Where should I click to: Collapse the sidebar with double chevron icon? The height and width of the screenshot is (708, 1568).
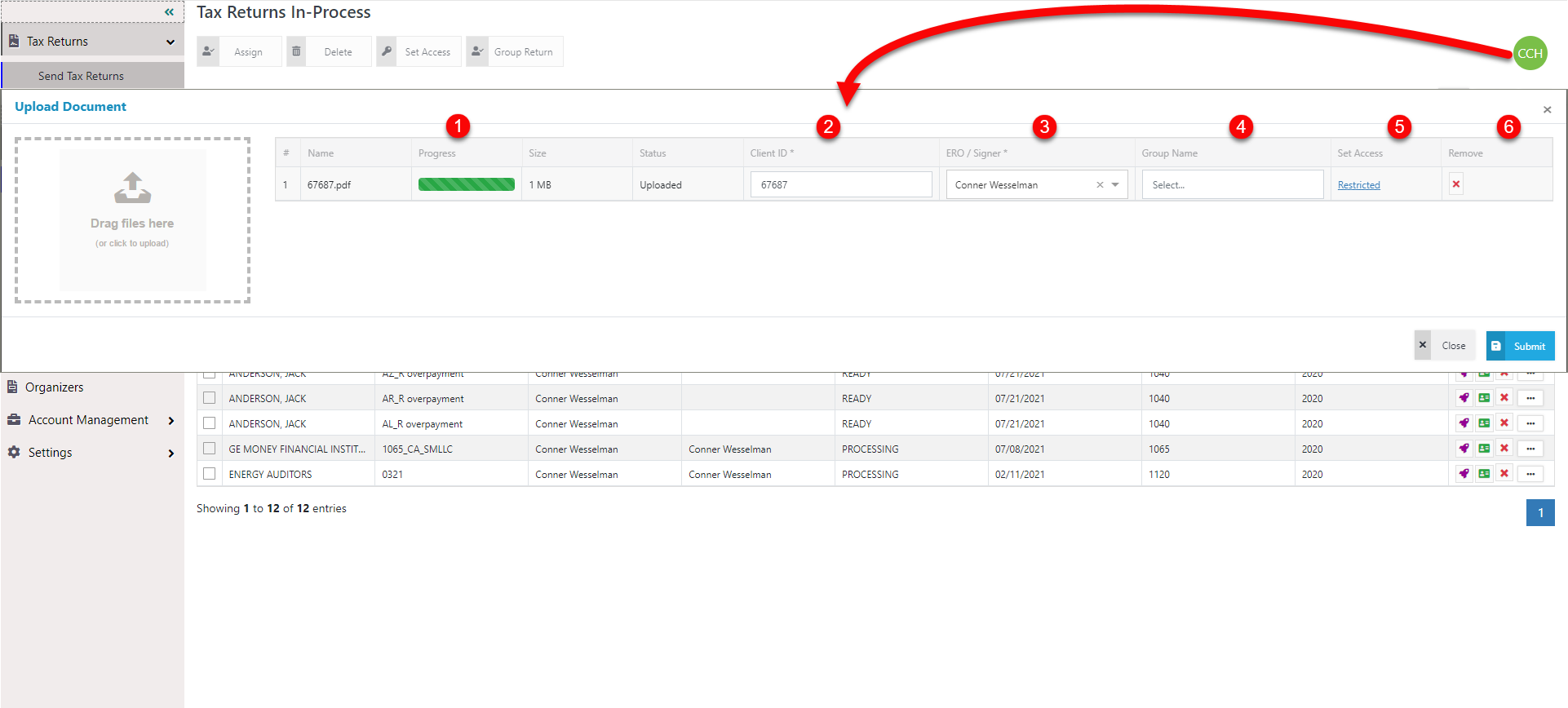tap(169, 12)
